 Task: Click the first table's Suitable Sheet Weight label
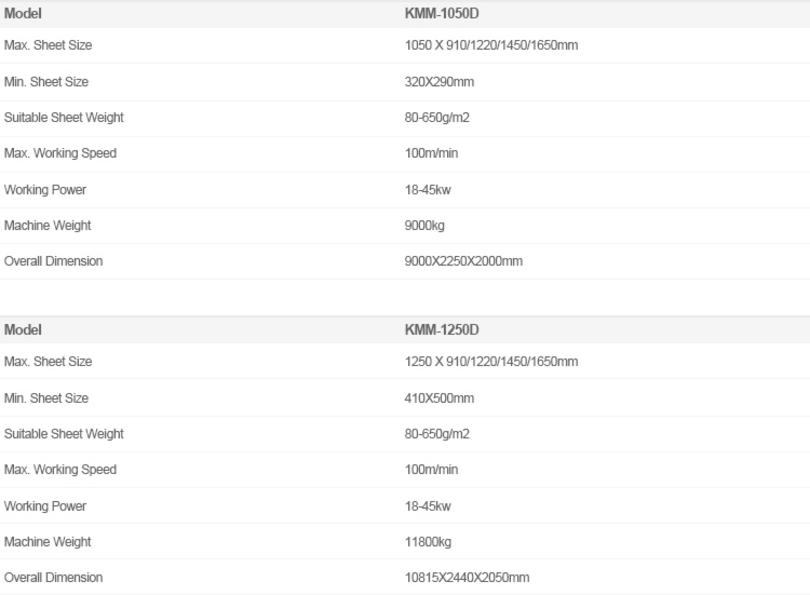tap(64, 118)
